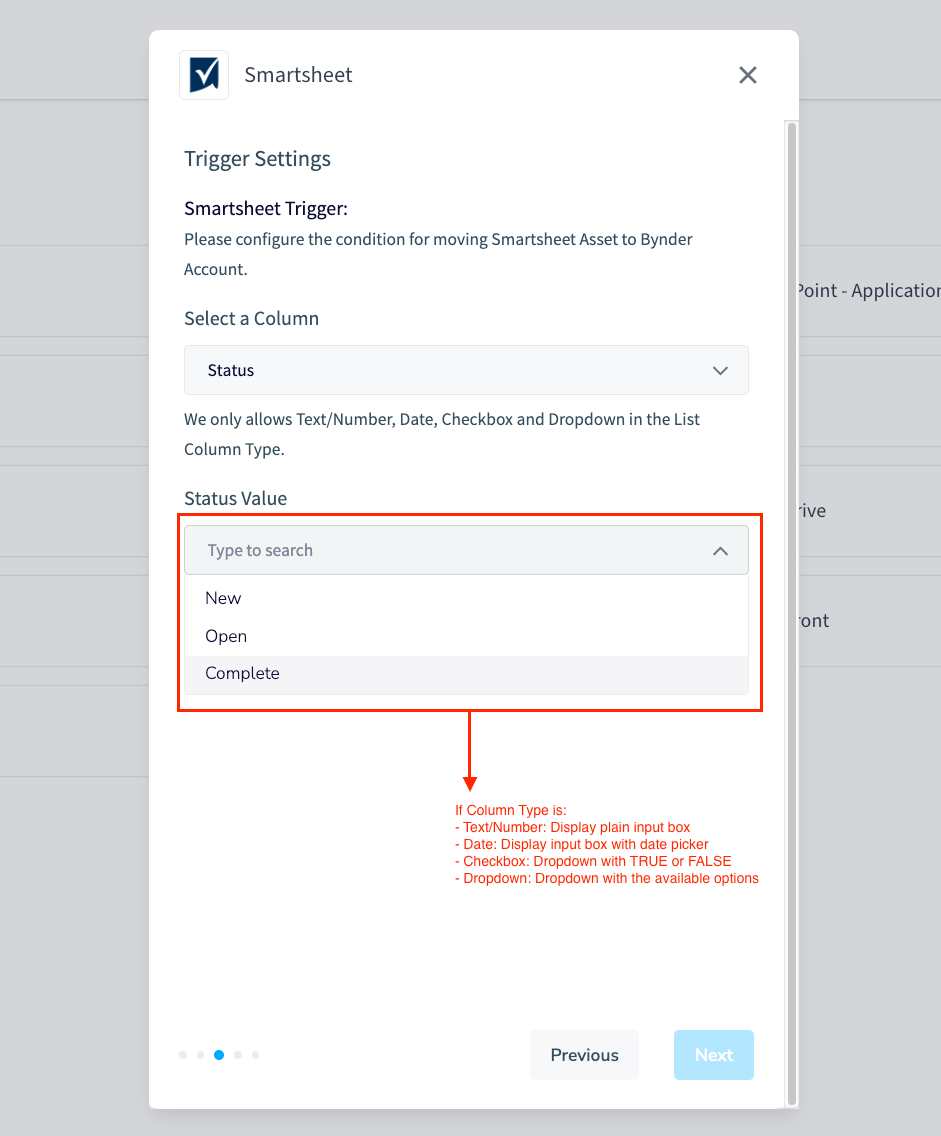Close the Smartsheet trigger settings dialog
This screenshot has height=1136, width=941.
click(x=747, y=74)
